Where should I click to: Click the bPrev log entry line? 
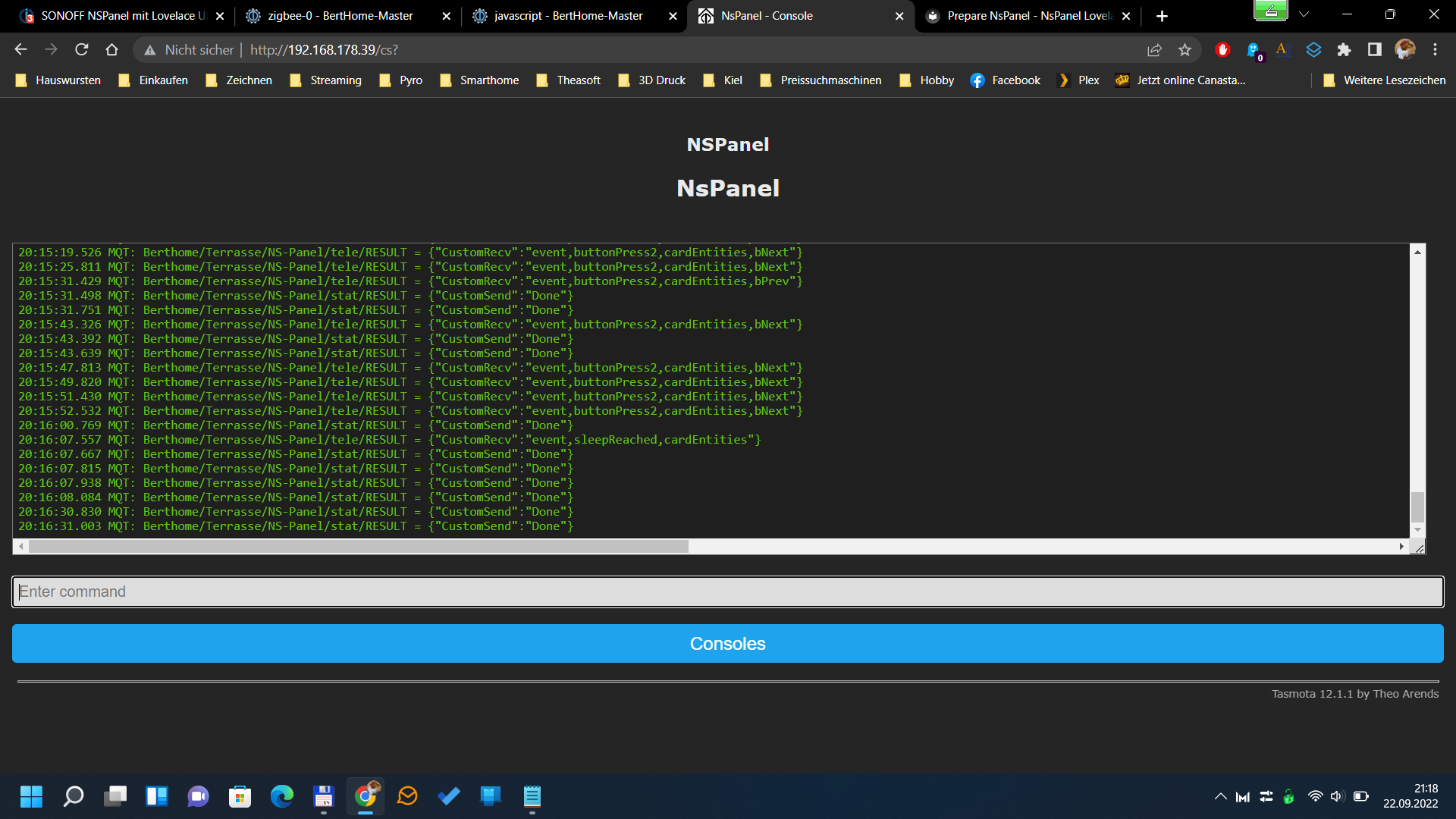[x=410, y=281]
